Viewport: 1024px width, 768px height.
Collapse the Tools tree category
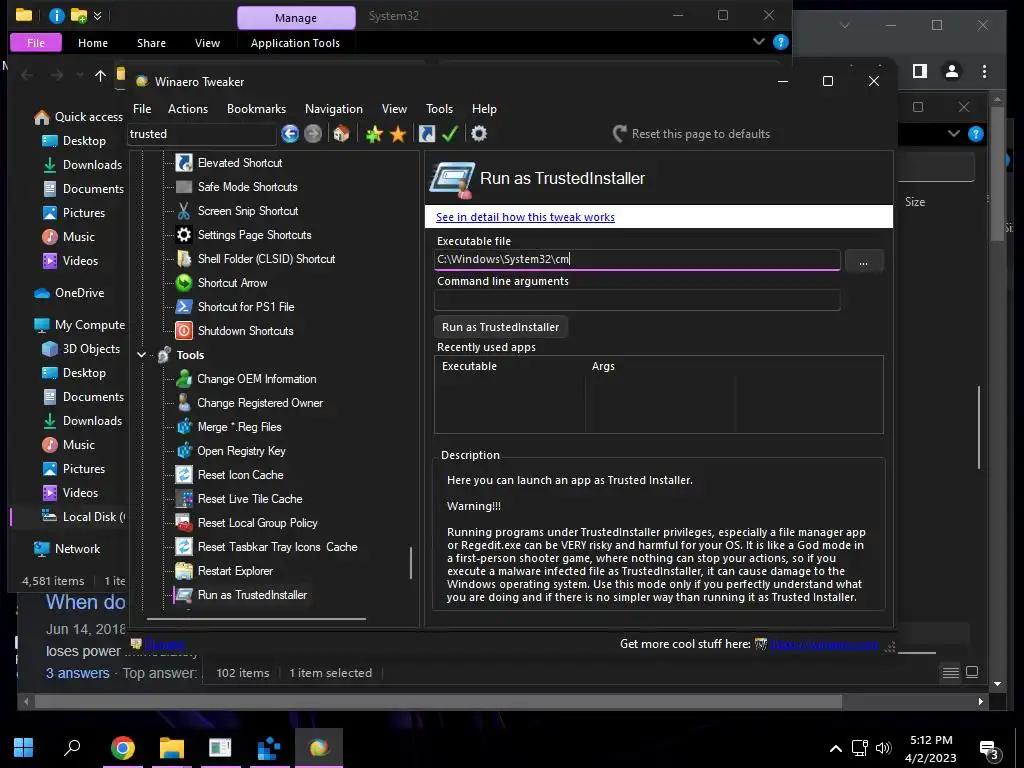click(142, 355)
